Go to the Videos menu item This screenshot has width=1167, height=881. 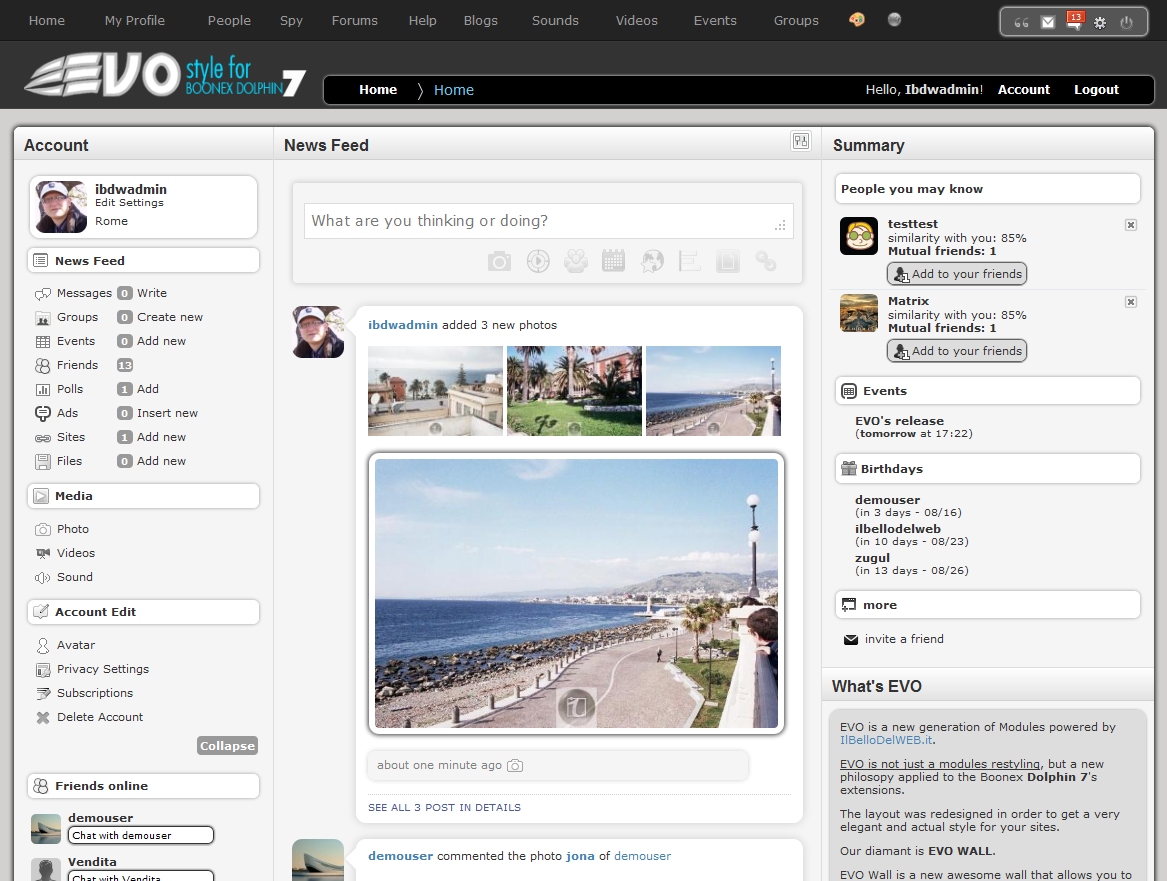(x=636, y=20)
